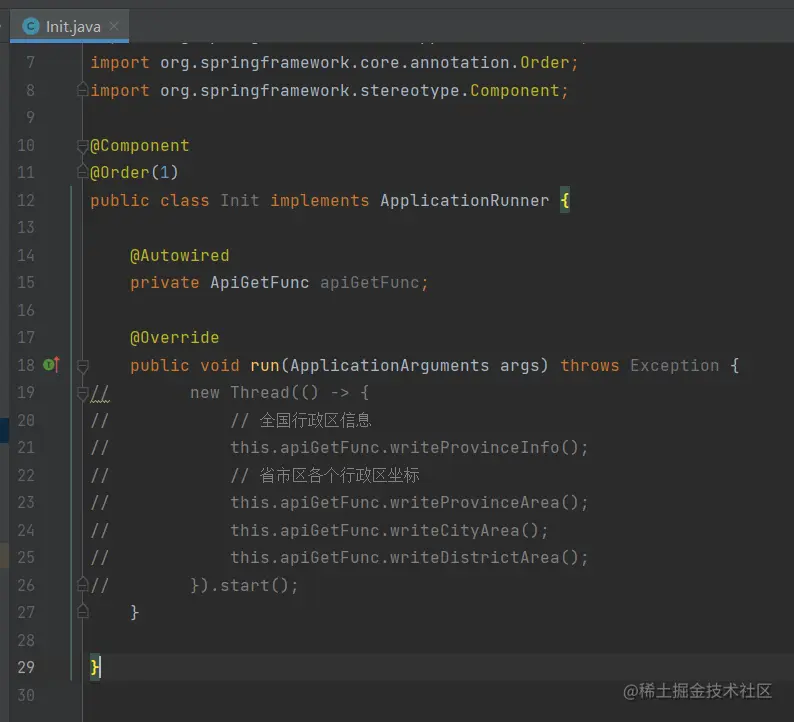The height and width of the screenshot is (722, 794).
Task: Click the throws keyword on line 18
Action: tap(589, 366)
